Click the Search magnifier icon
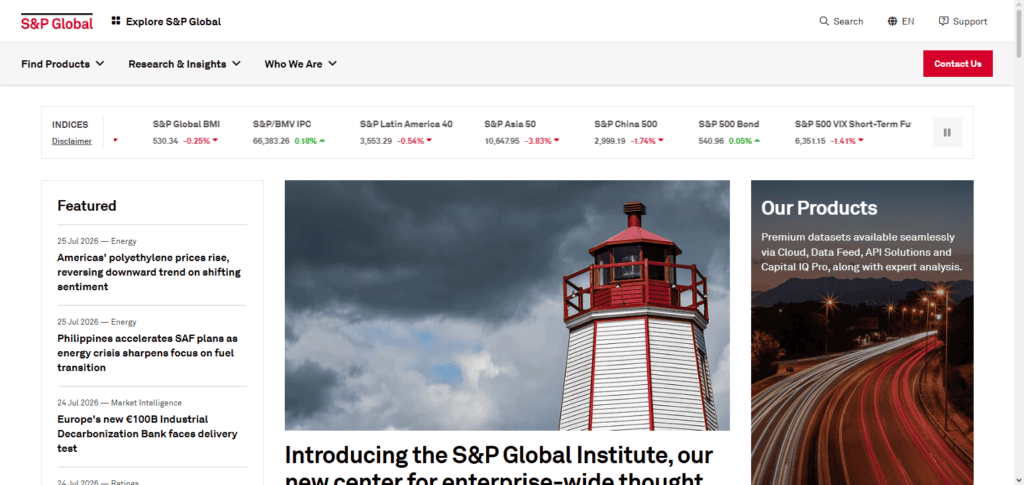This screenshot has height=485, width=1024. 824,21
